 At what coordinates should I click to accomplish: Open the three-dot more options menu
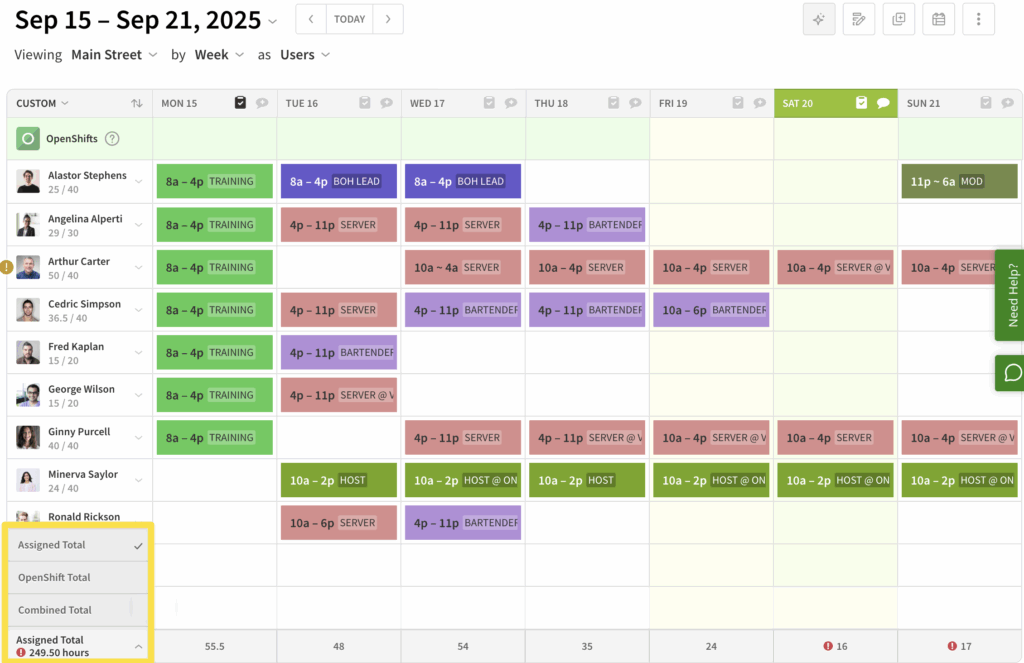978,19
